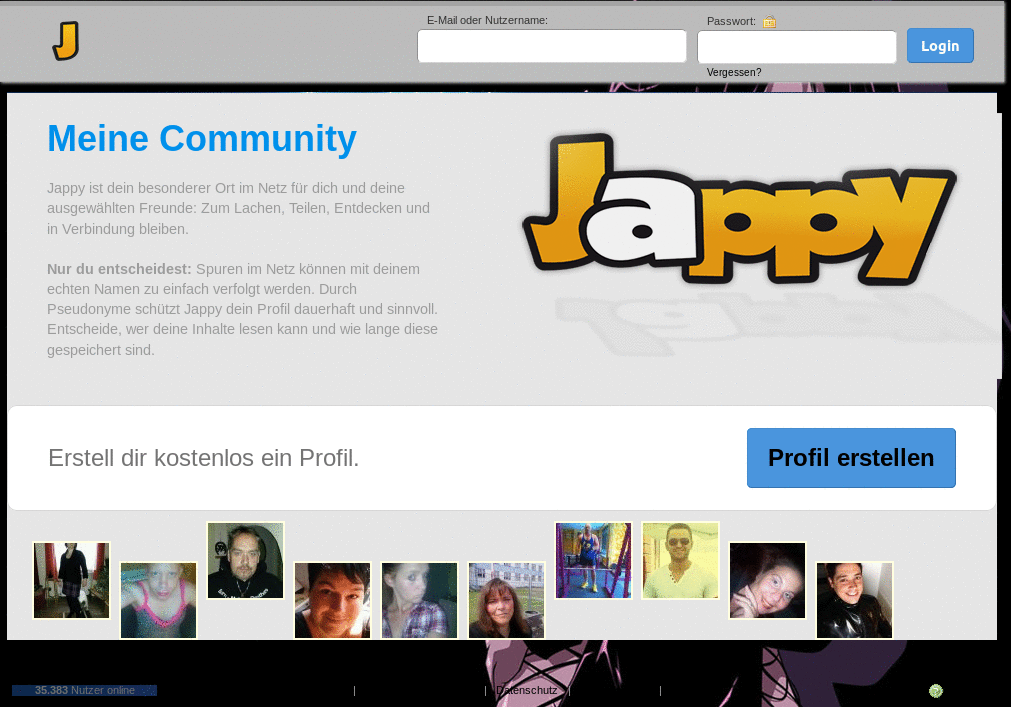Image resolution: width=1024 pixels, height=707 pixels.
Task: Open profile photo of woman in plaid shirt
Action: point(419,601)
